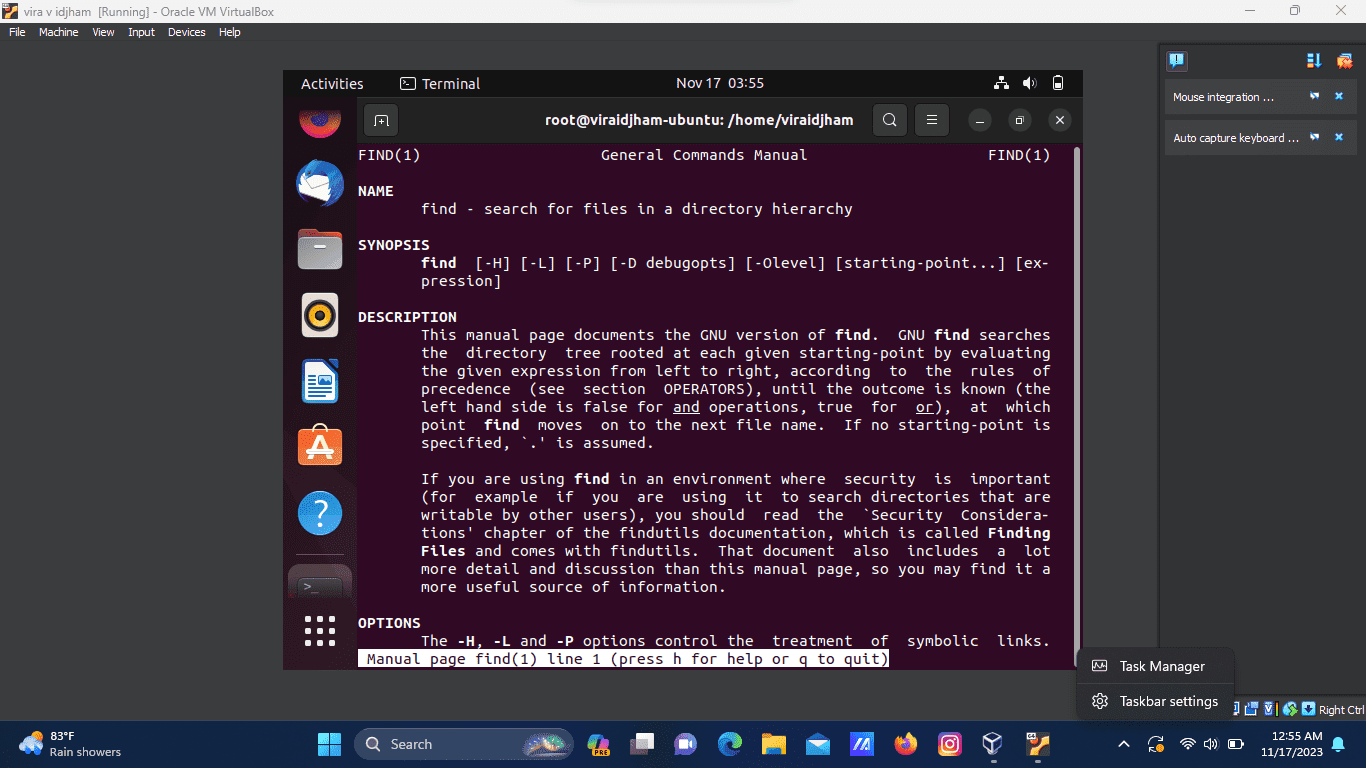
Task: Click Windows Start button
Action: pyautogui.click(x=329, y=744)
